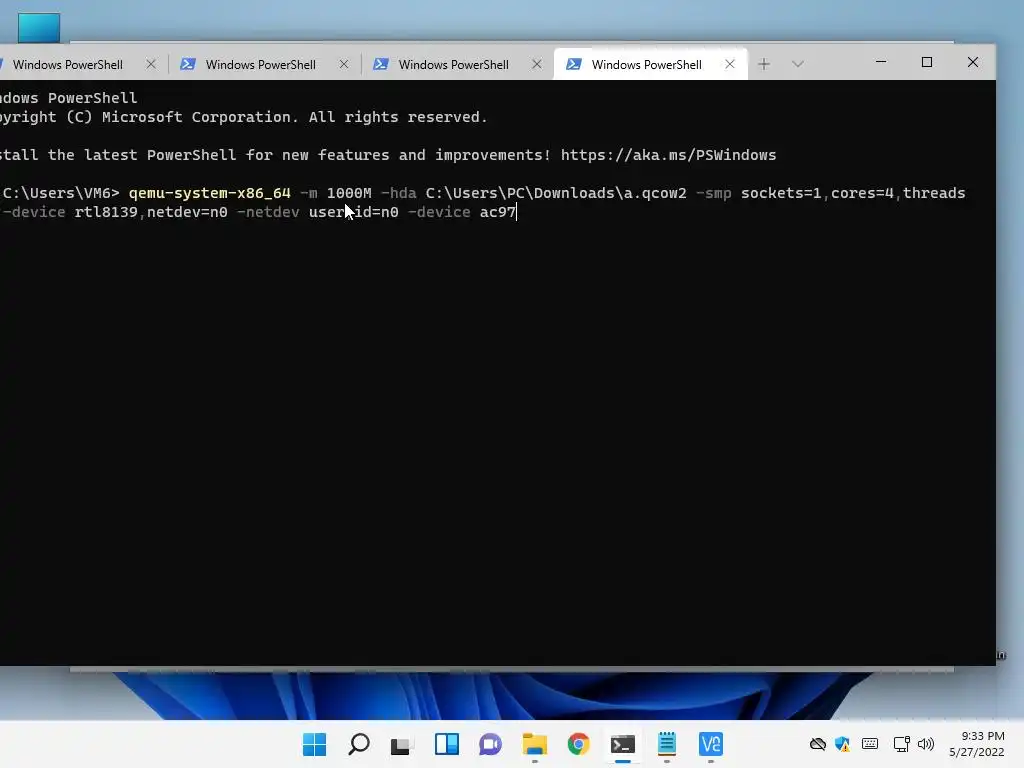Image resolution: width=1024 pixels, height=768 pixels.
Task: Click the PowerShell icon on second tab
Action: tap(188, 64)
